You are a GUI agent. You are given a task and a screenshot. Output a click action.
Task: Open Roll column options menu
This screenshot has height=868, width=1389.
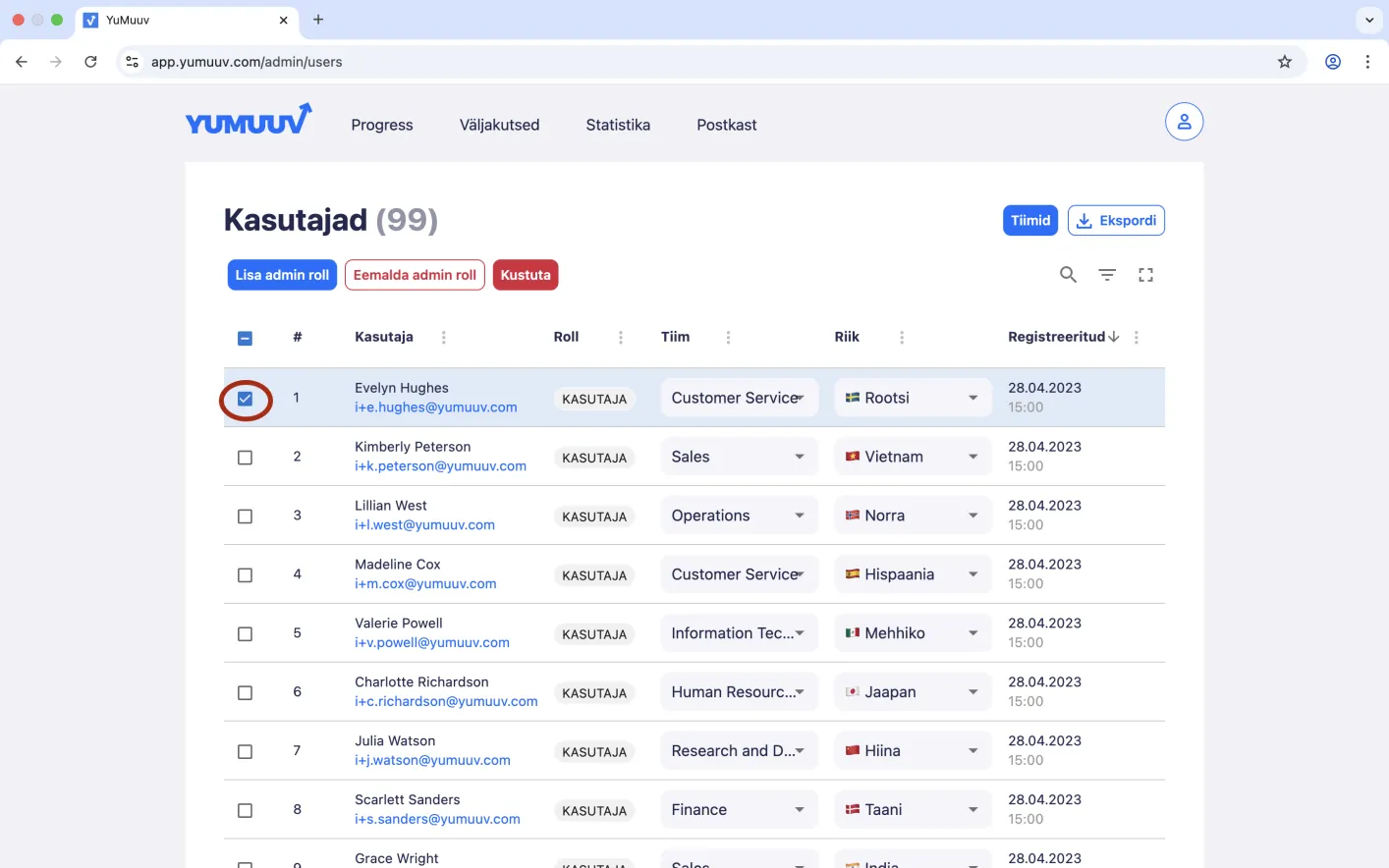click(621, 338)
